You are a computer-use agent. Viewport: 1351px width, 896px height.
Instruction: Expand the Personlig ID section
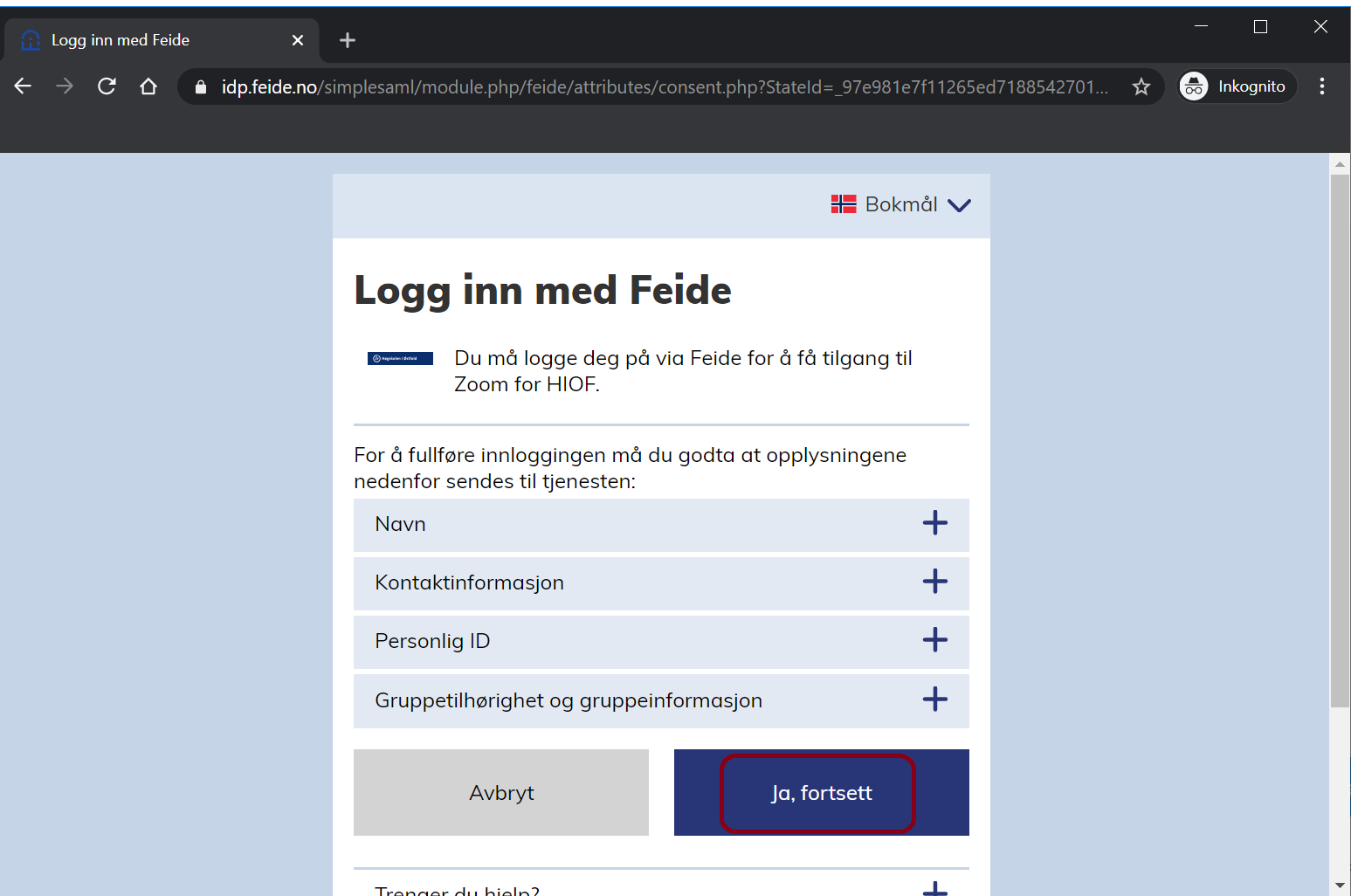pyautogui.click(x=661, y=642)
